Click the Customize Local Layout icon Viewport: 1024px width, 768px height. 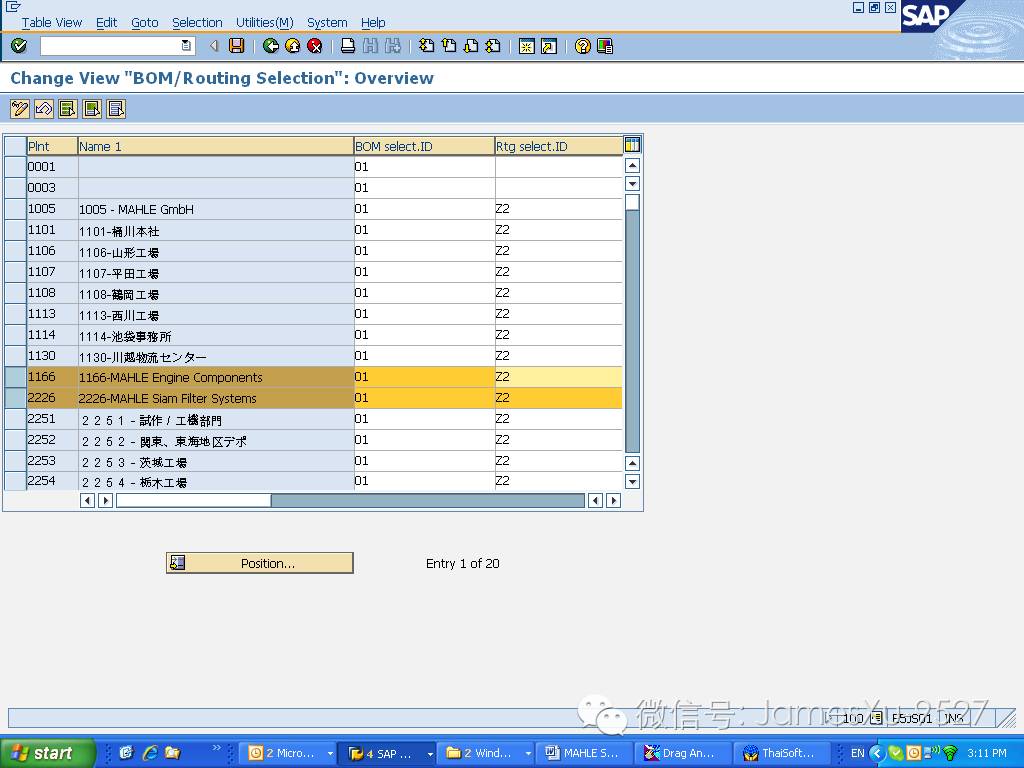coord(605,46)
